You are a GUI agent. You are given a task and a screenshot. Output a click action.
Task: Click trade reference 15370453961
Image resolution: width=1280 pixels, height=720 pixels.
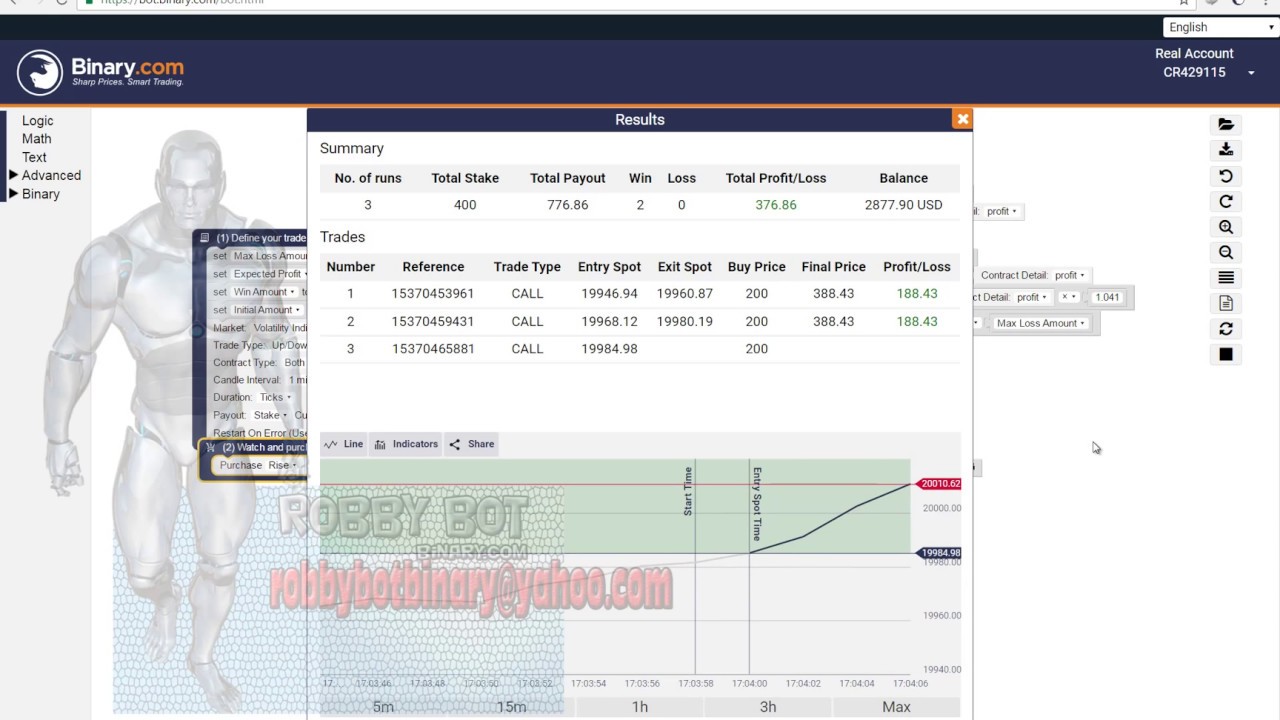433,294
